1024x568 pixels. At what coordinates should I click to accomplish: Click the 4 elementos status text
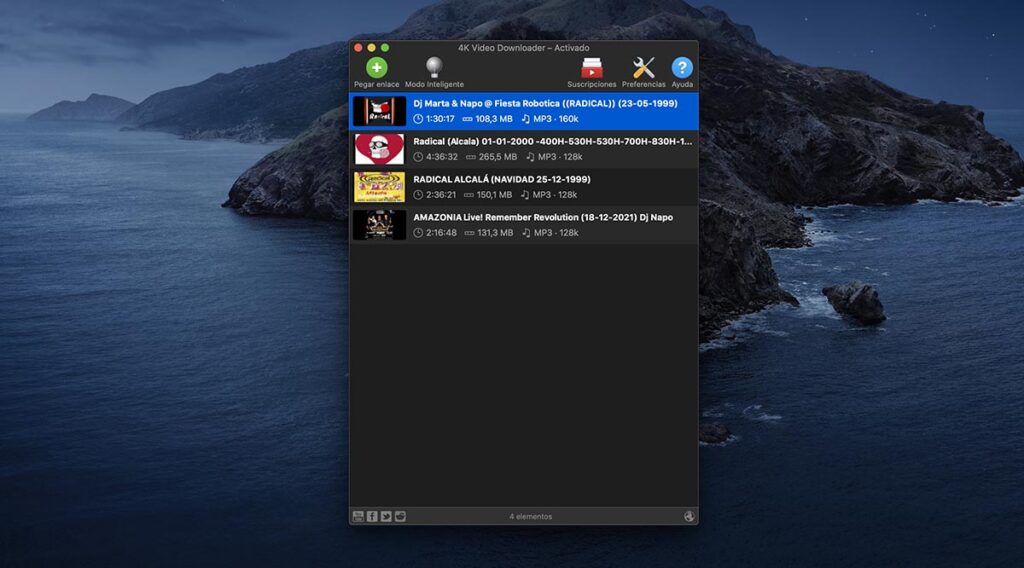pos(530,516)
